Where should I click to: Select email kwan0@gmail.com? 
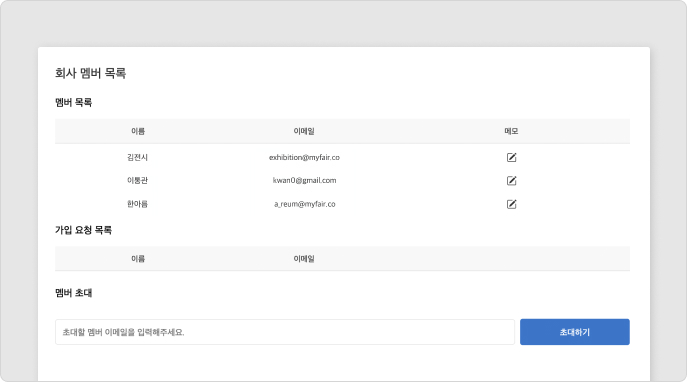[x=304, y=180]
